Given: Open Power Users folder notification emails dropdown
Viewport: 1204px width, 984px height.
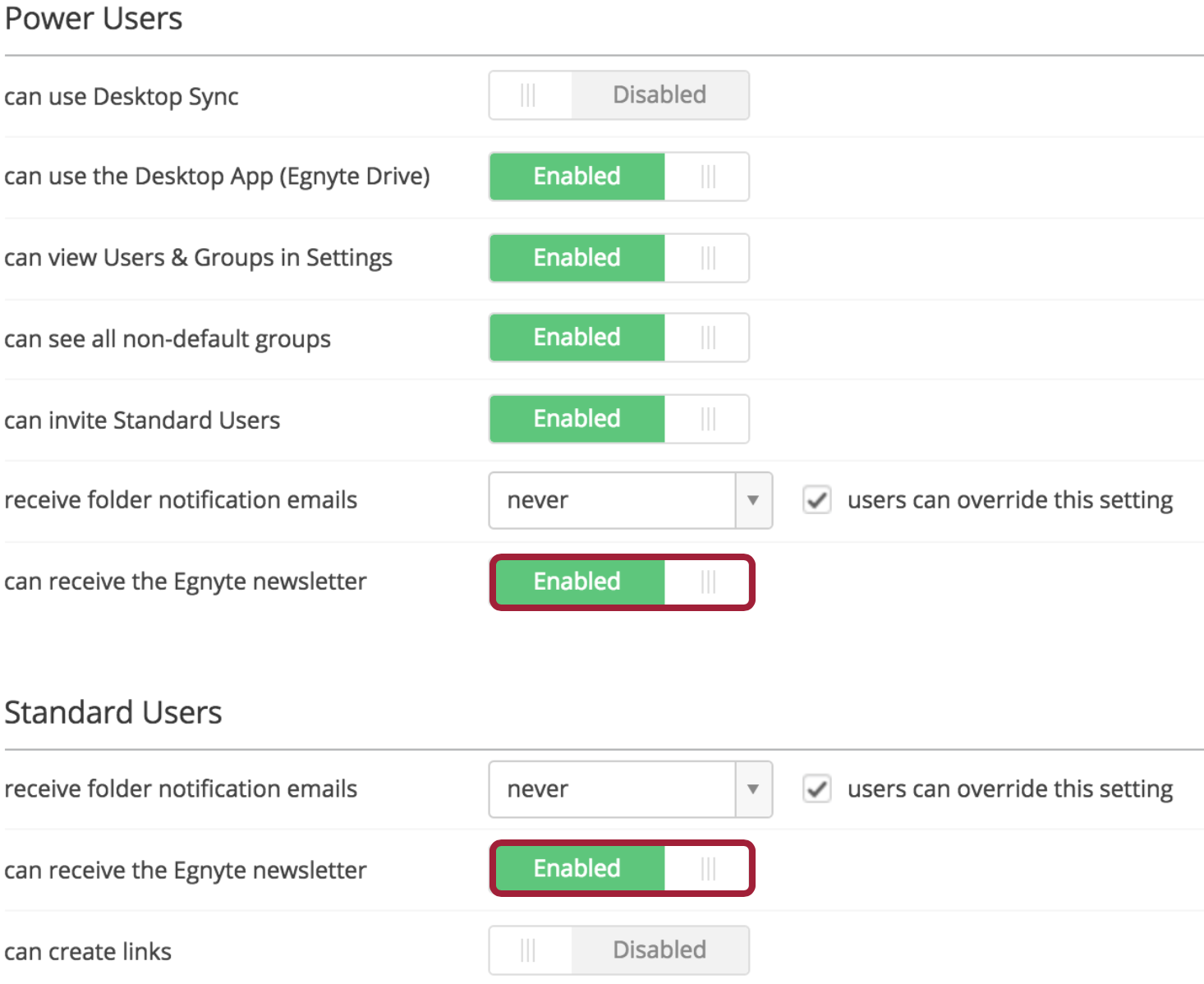Looking at the screenshot, I should click(x=631, y=500).
